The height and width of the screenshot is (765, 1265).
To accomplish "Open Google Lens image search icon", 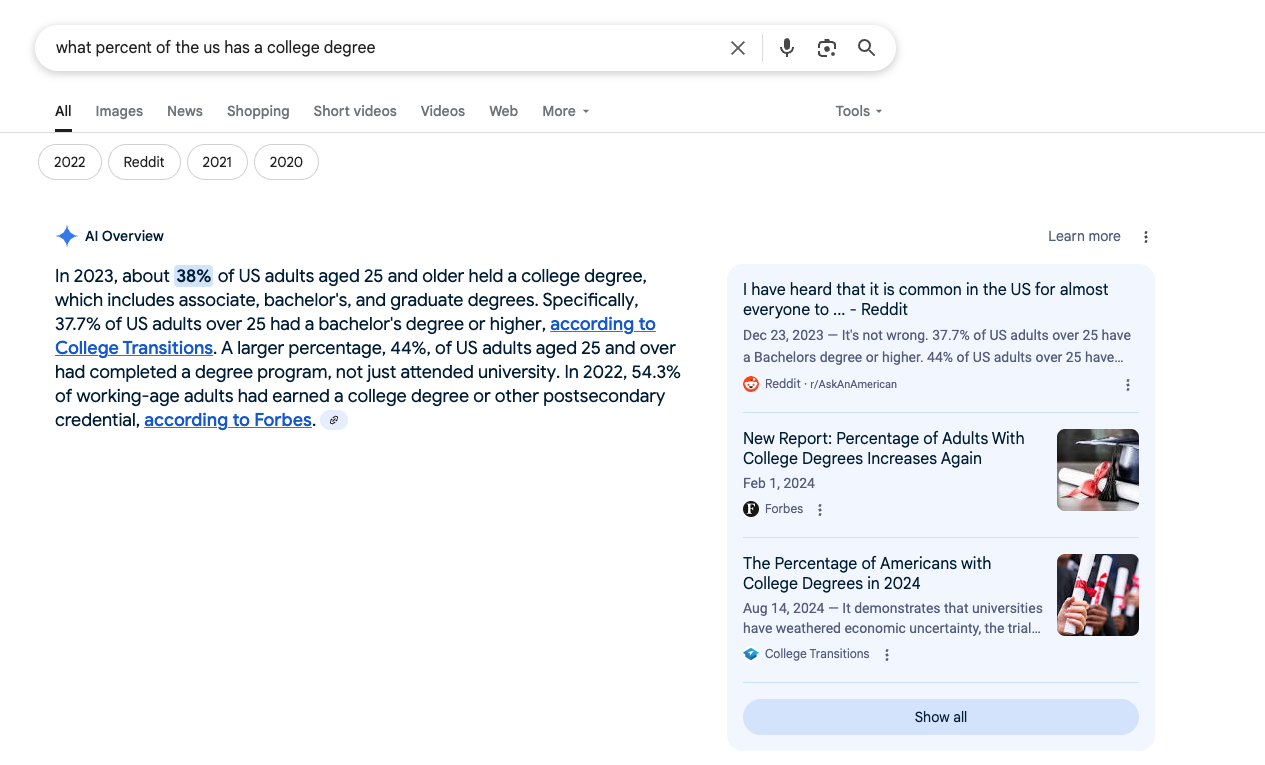I will click(826, 48).
